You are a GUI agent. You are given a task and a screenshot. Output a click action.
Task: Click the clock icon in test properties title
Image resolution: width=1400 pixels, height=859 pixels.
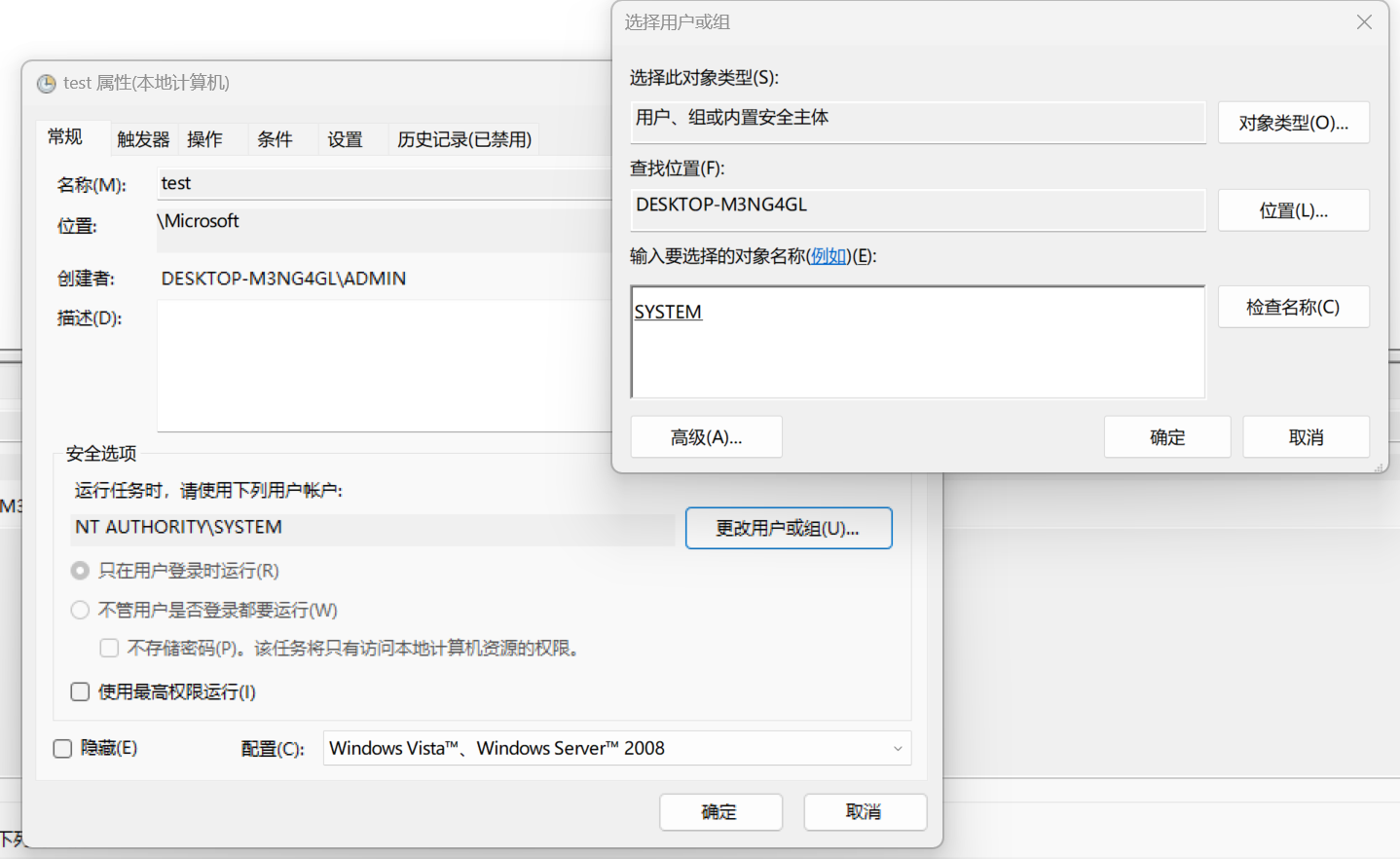(x=46, y=84)
